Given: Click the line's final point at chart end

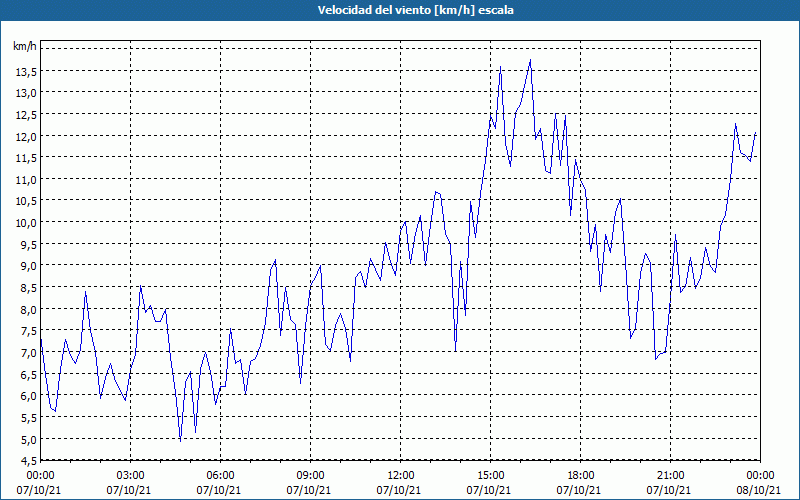Looking at the screenshot, I should point(756,133).
